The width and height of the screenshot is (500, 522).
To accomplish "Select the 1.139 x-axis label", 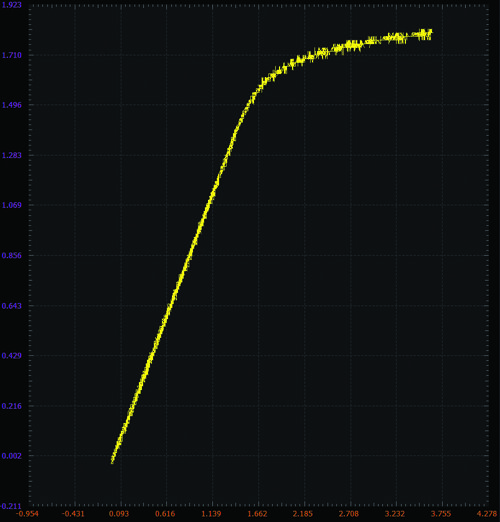I will coord(211,514).
